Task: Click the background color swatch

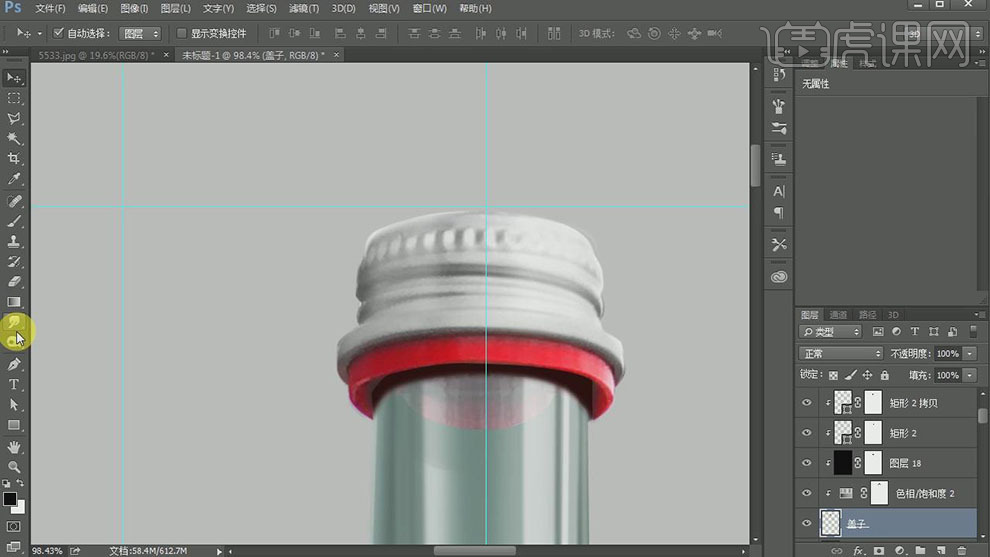Action: pyautogui.click(x=21, y=508)
